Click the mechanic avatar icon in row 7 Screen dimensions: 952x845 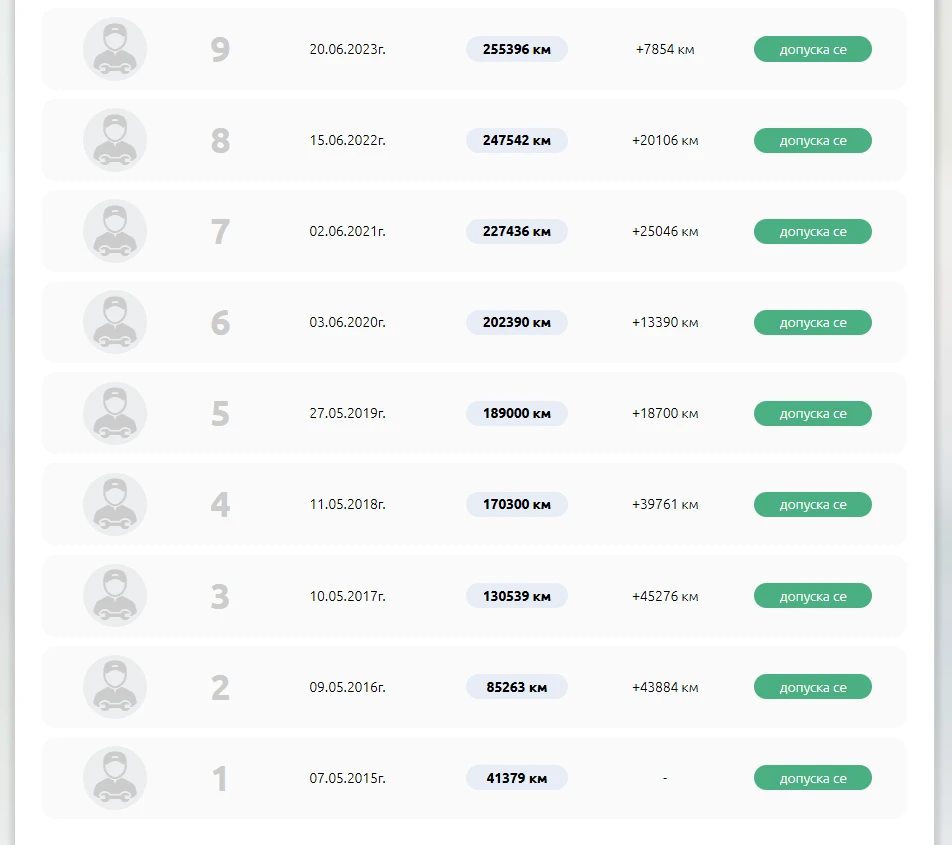(115, 231)
